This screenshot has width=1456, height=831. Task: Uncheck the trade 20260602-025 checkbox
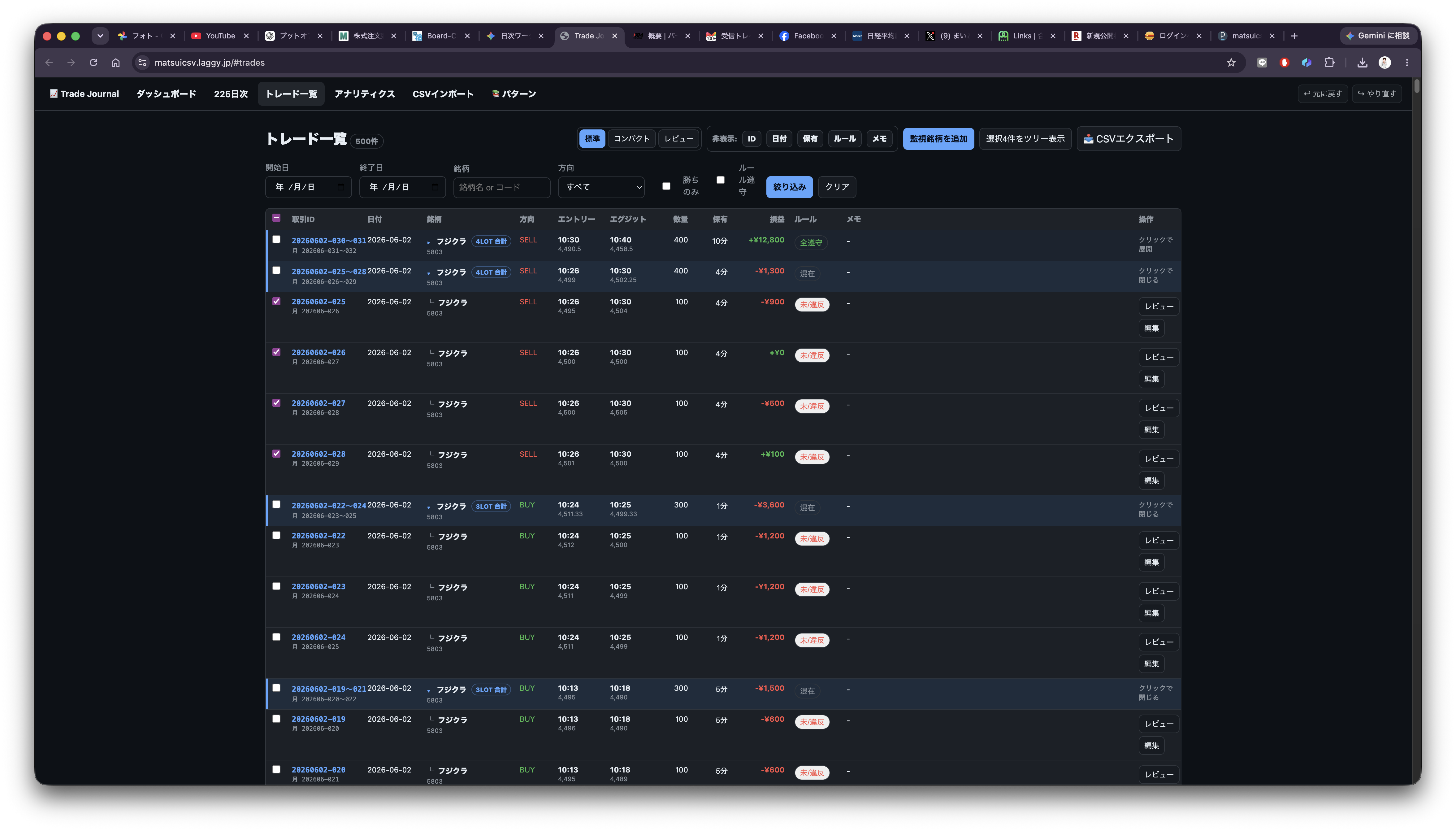point(276,301)
